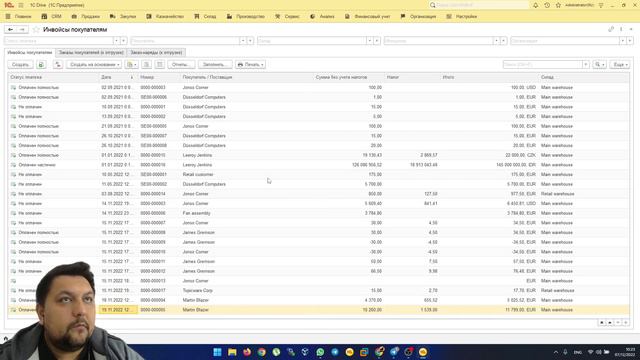Open the Производство section
Image resolution: width=640 pixels, height=360 pixels.
click(x=246, y=16)
